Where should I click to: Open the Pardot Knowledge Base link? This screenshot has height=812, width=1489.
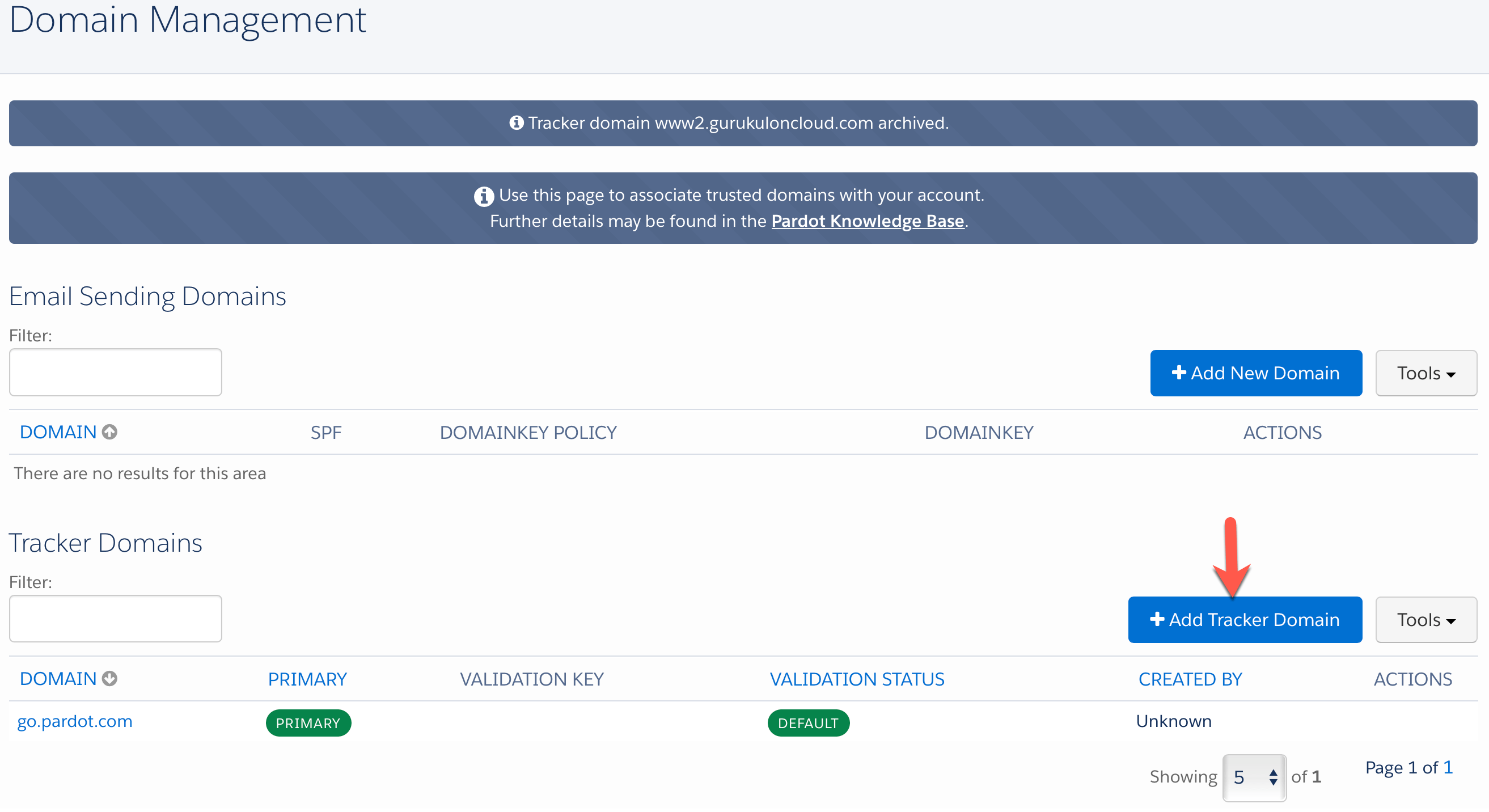[x=867, y=221]
